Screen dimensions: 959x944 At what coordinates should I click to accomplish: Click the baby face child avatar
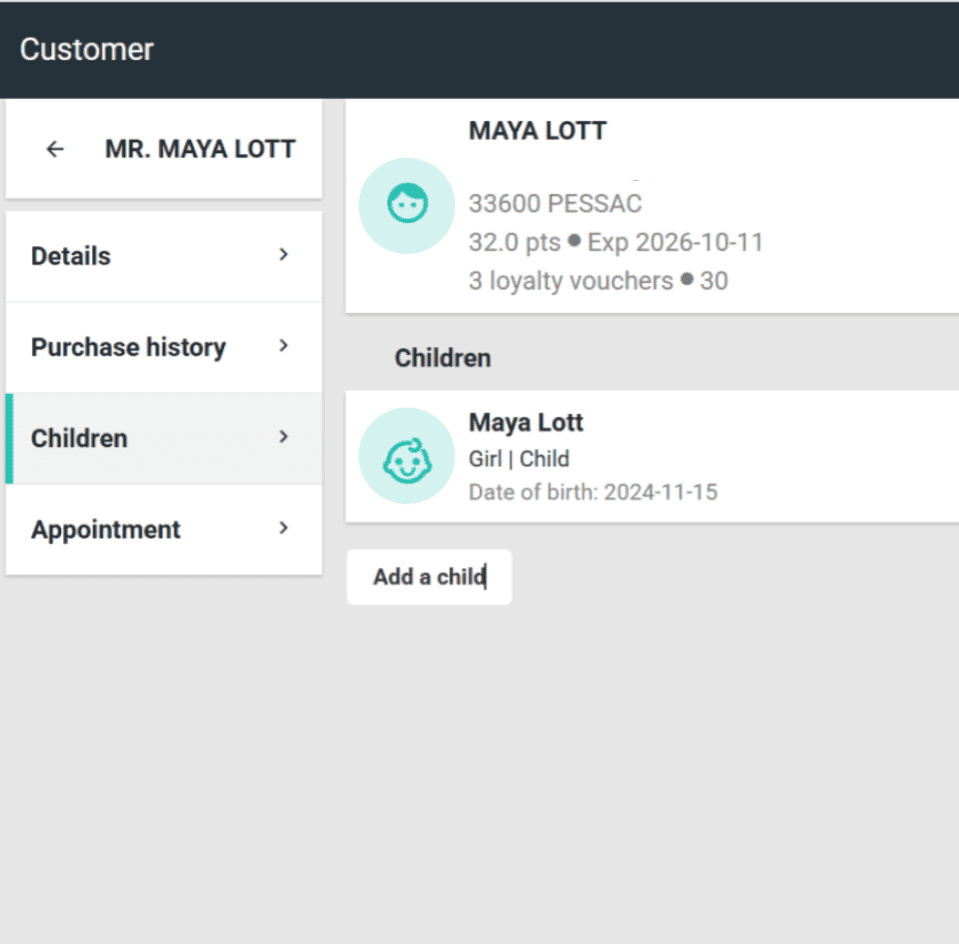[x=406, y=456]
